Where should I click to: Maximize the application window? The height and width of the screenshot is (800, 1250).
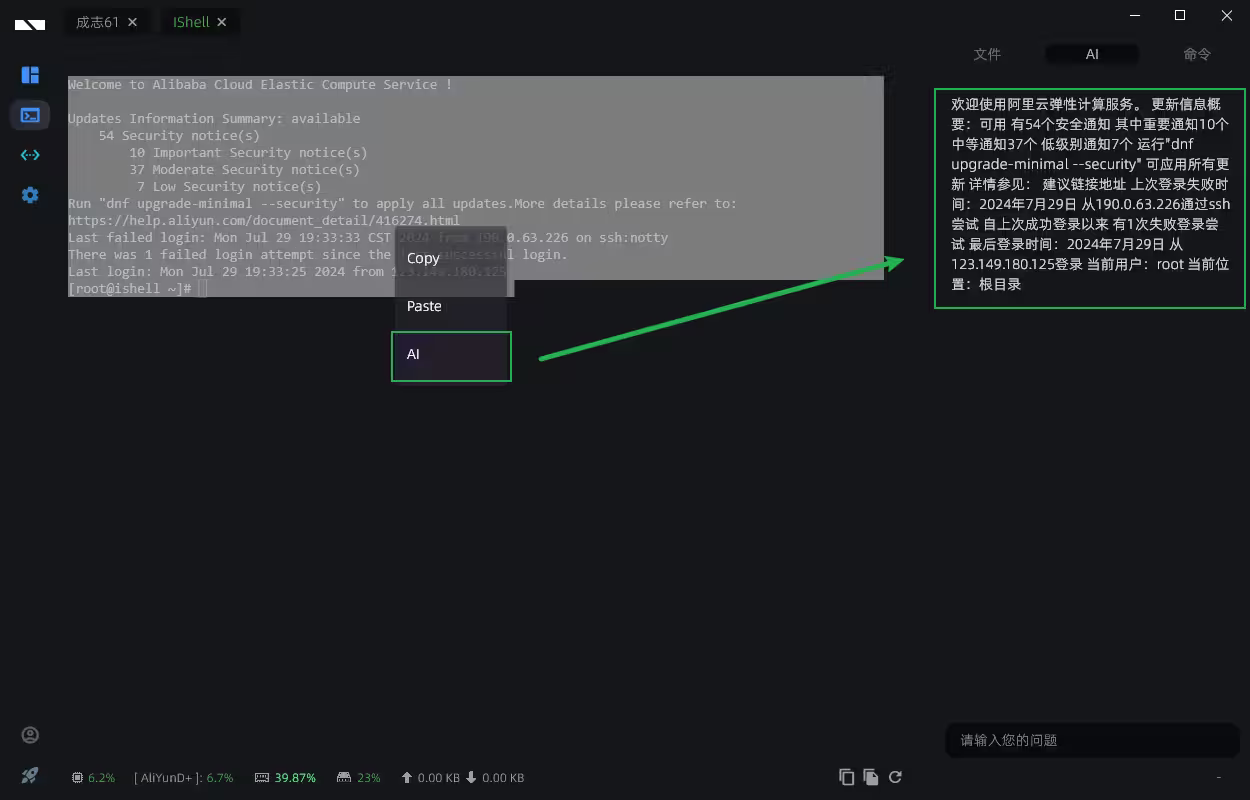point(1180,15)
